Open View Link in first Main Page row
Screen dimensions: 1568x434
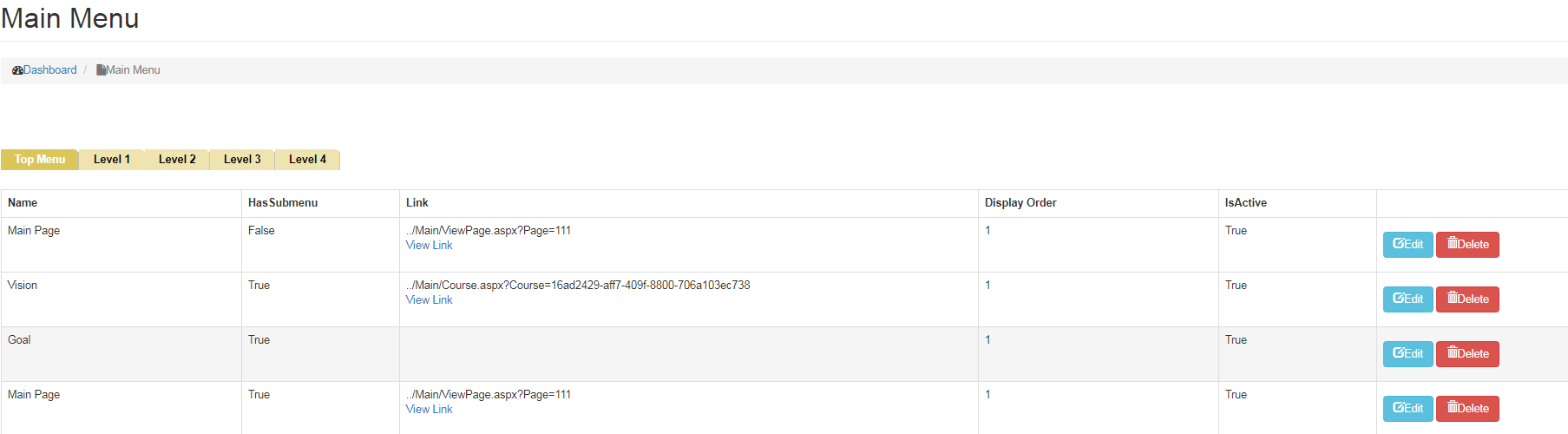coord(429,246)
